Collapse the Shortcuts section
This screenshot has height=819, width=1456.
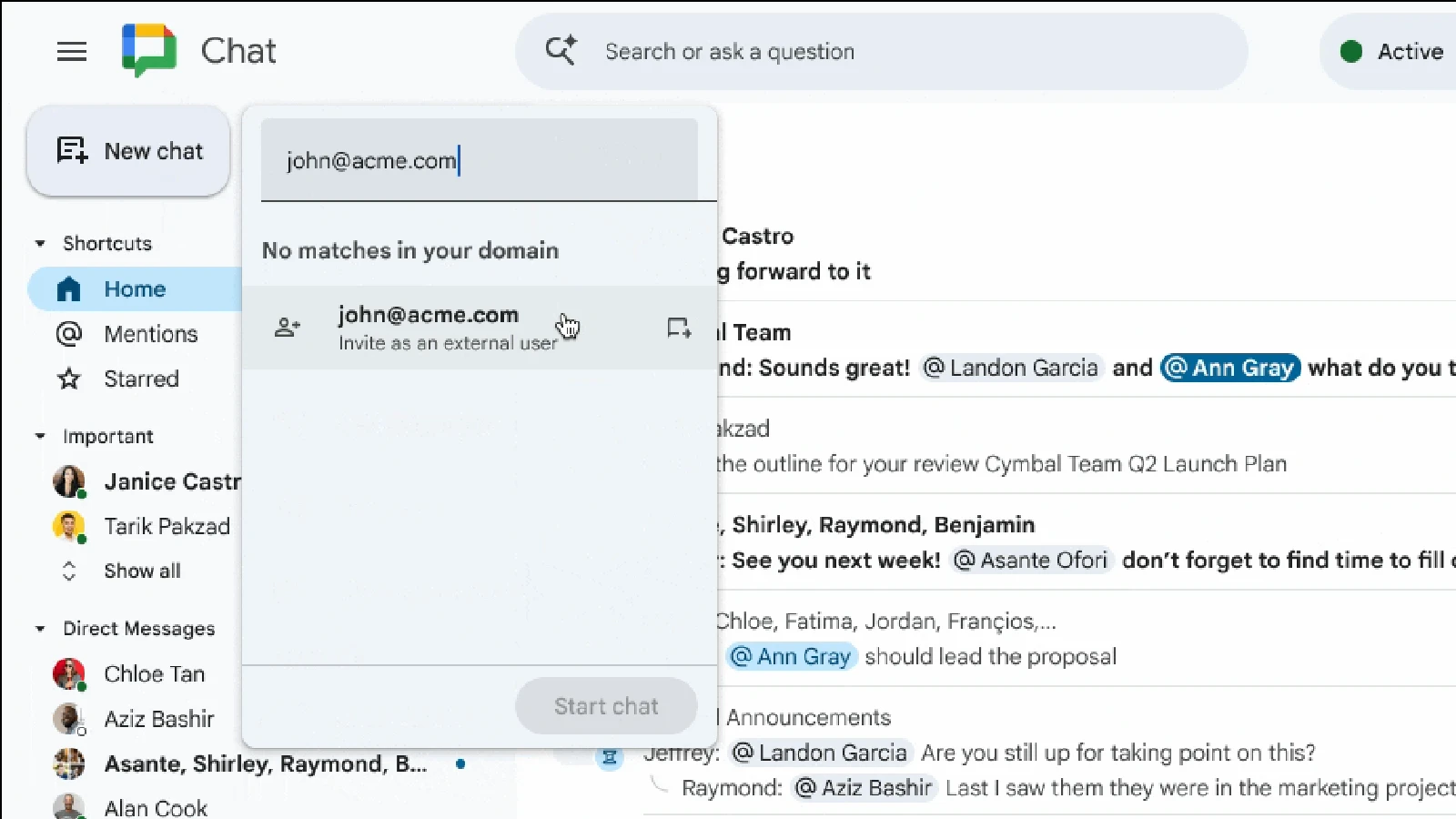pos(40,244)
